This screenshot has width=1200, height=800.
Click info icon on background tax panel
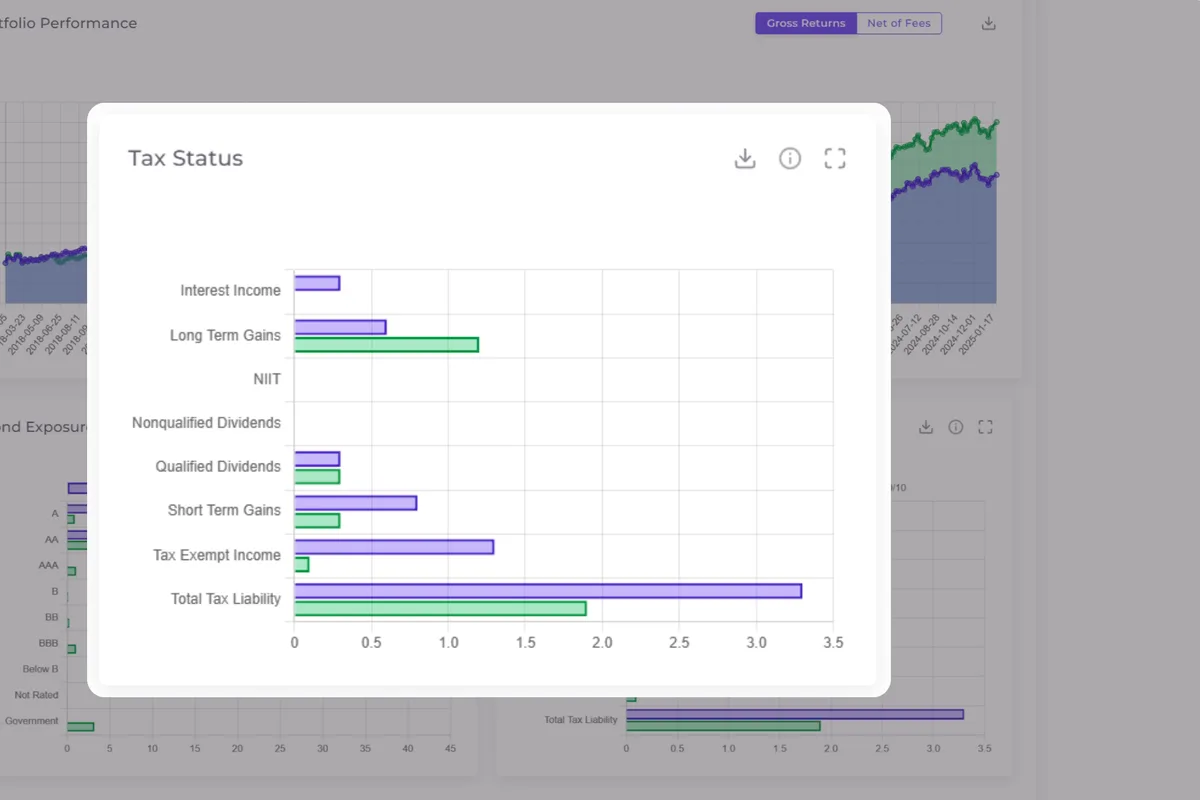[955, 427]
